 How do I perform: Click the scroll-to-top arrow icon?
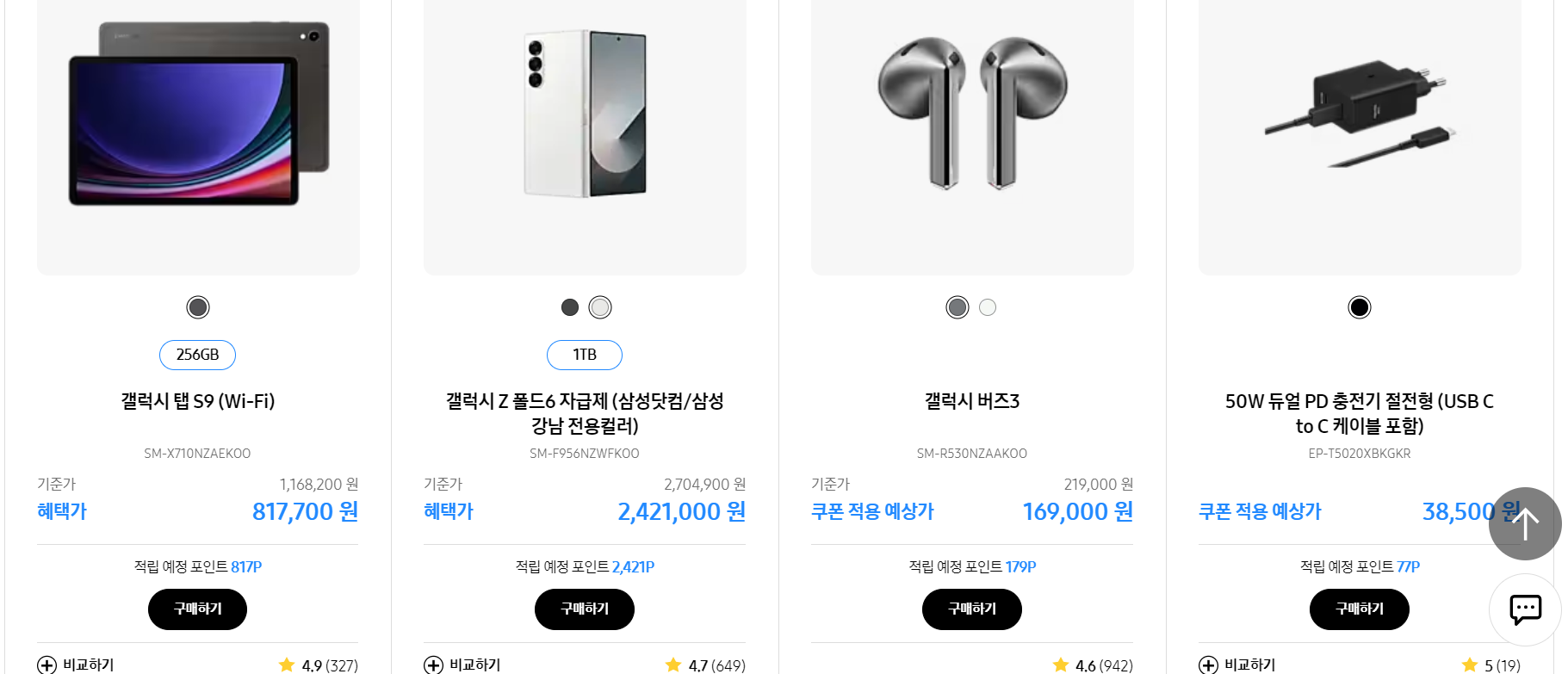pyautogui.click(x=1524, y=523)
